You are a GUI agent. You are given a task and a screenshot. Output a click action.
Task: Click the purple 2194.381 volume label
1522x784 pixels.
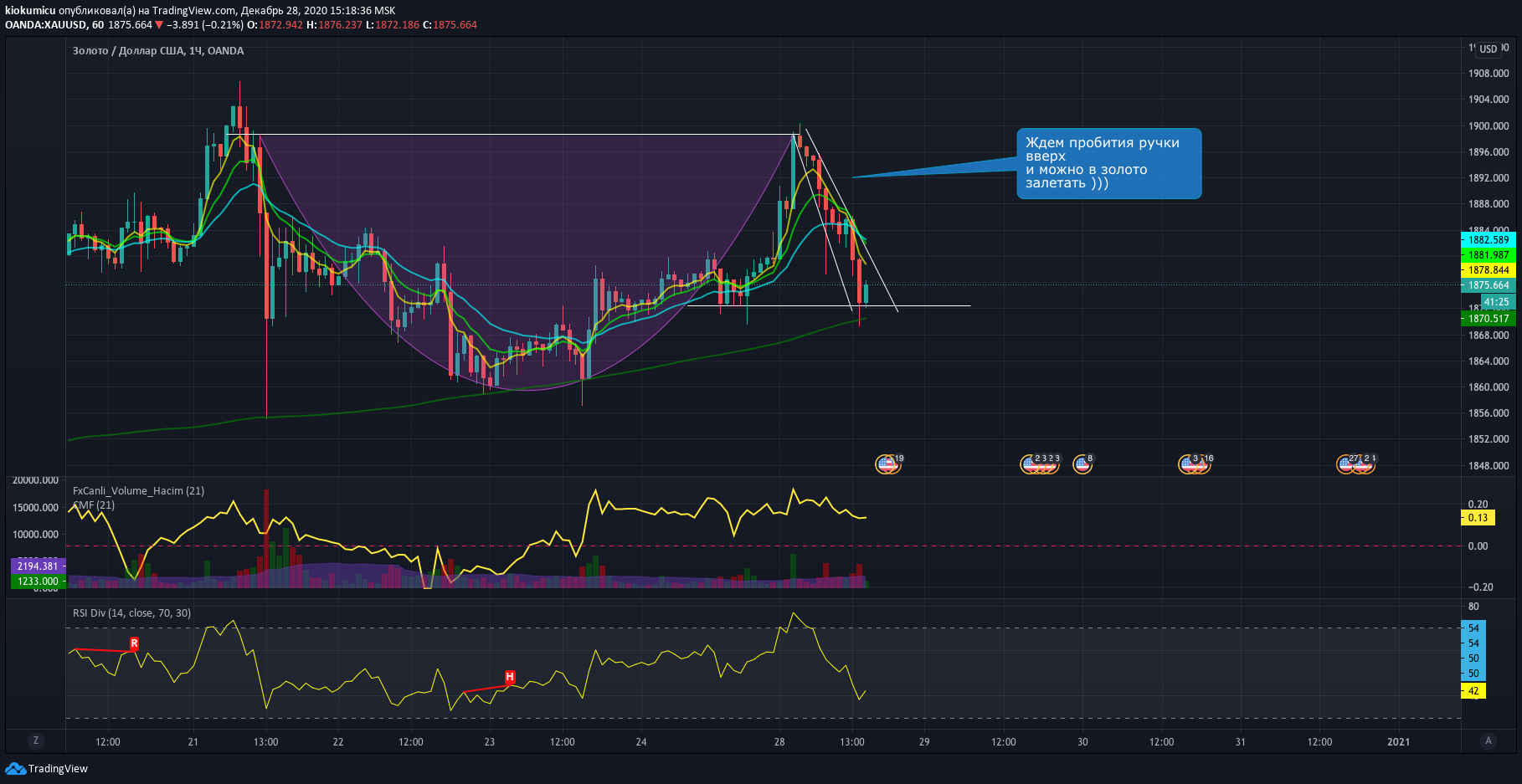tap(39, 566)
